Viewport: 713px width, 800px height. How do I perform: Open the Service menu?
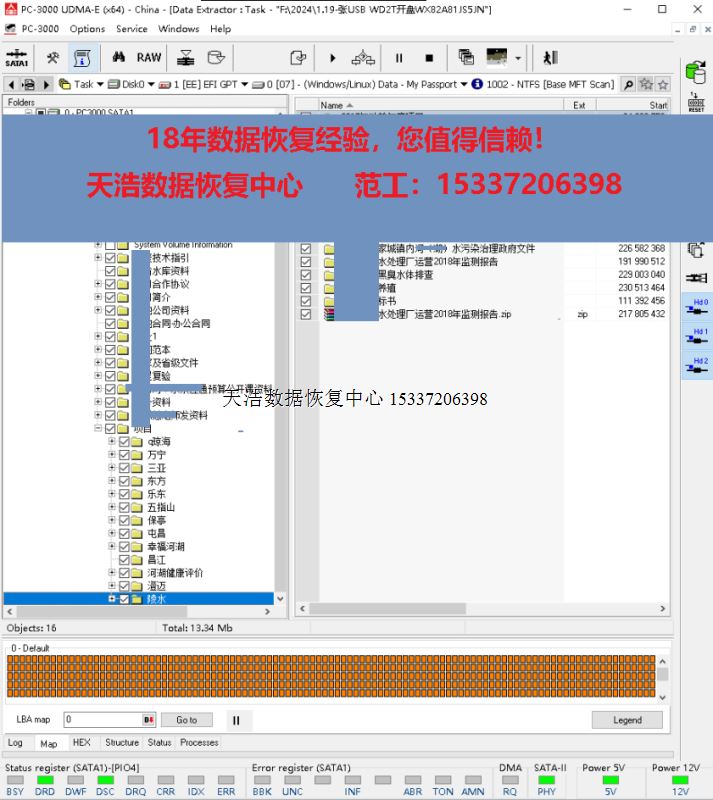click(131, 29)
